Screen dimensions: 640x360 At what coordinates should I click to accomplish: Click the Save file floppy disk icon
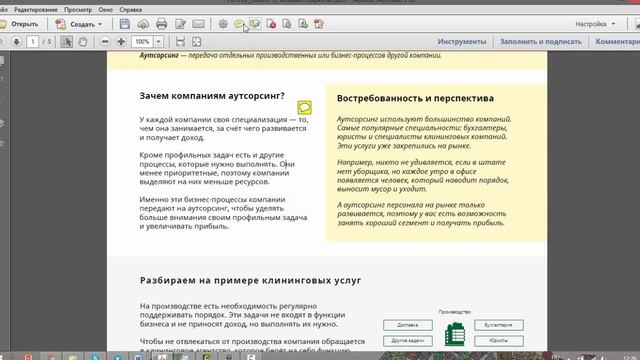click(124, 24)
